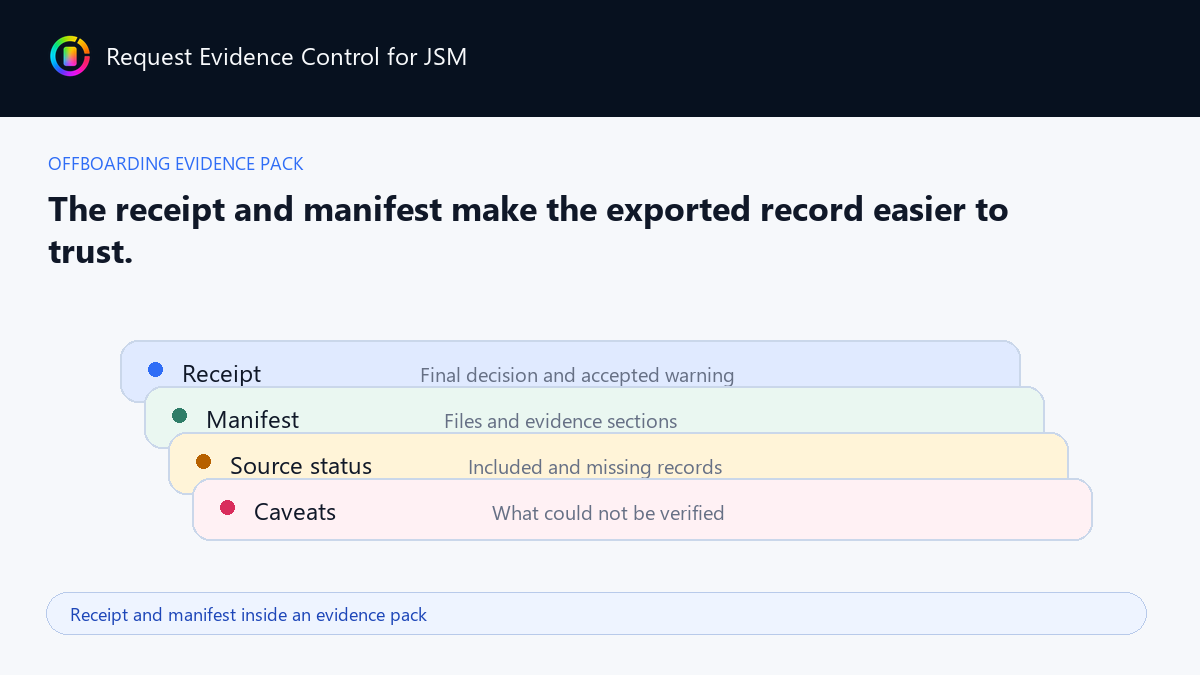Click the colorful ring app logo
Screen dimensions: 1200x675
[70, 56]
